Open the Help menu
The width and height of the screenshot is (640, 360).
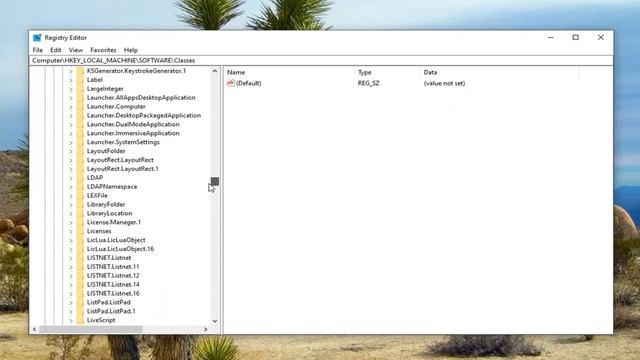click(131, 50)
